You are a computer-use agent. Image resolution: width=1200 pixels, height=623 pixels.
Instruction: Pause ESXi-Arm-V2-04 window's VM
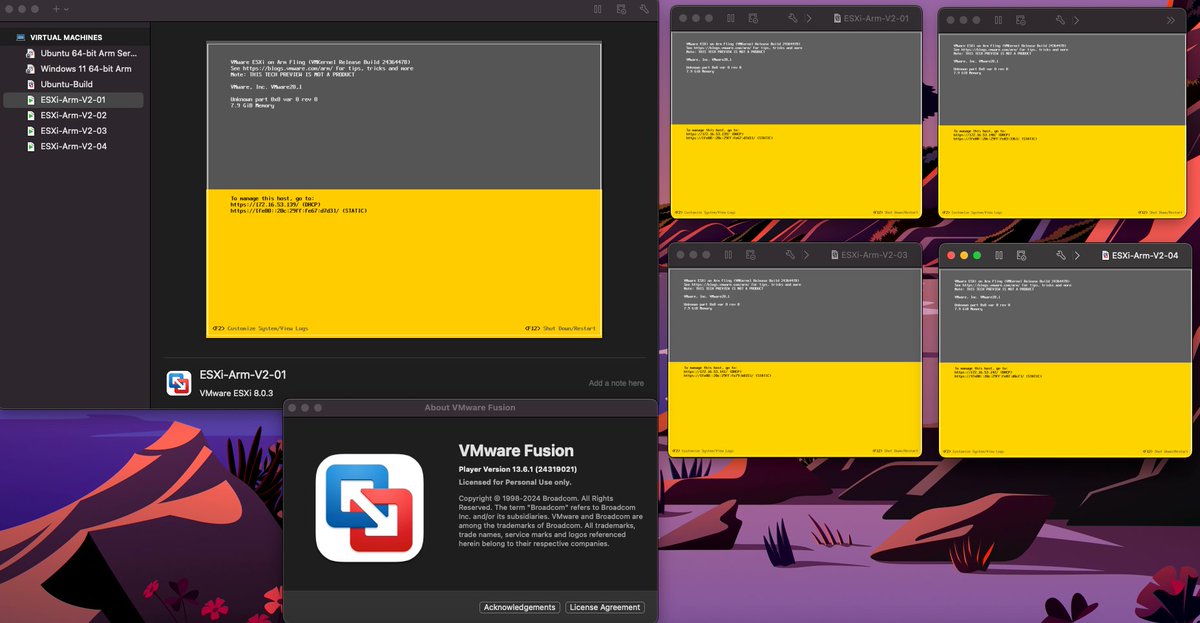point(999,256)
